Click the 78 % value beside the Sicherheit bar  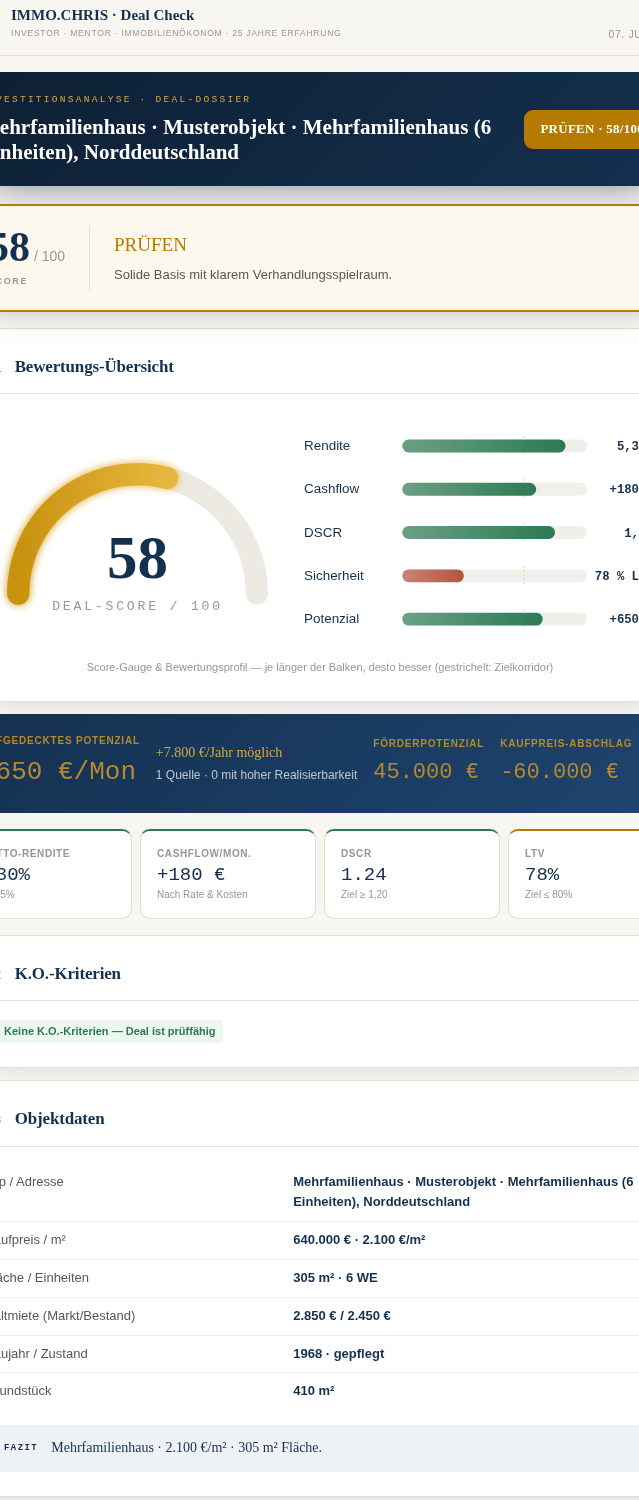pyautogui.click(x=617, y=576)
